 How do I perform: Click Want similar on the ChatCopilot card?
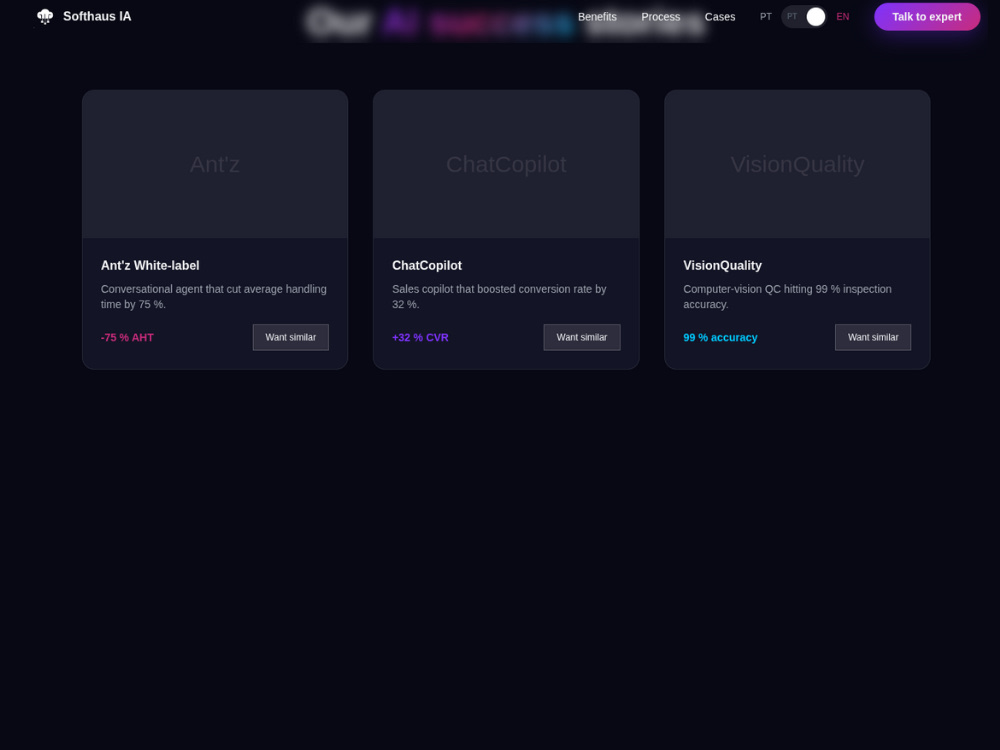(582, 337)
